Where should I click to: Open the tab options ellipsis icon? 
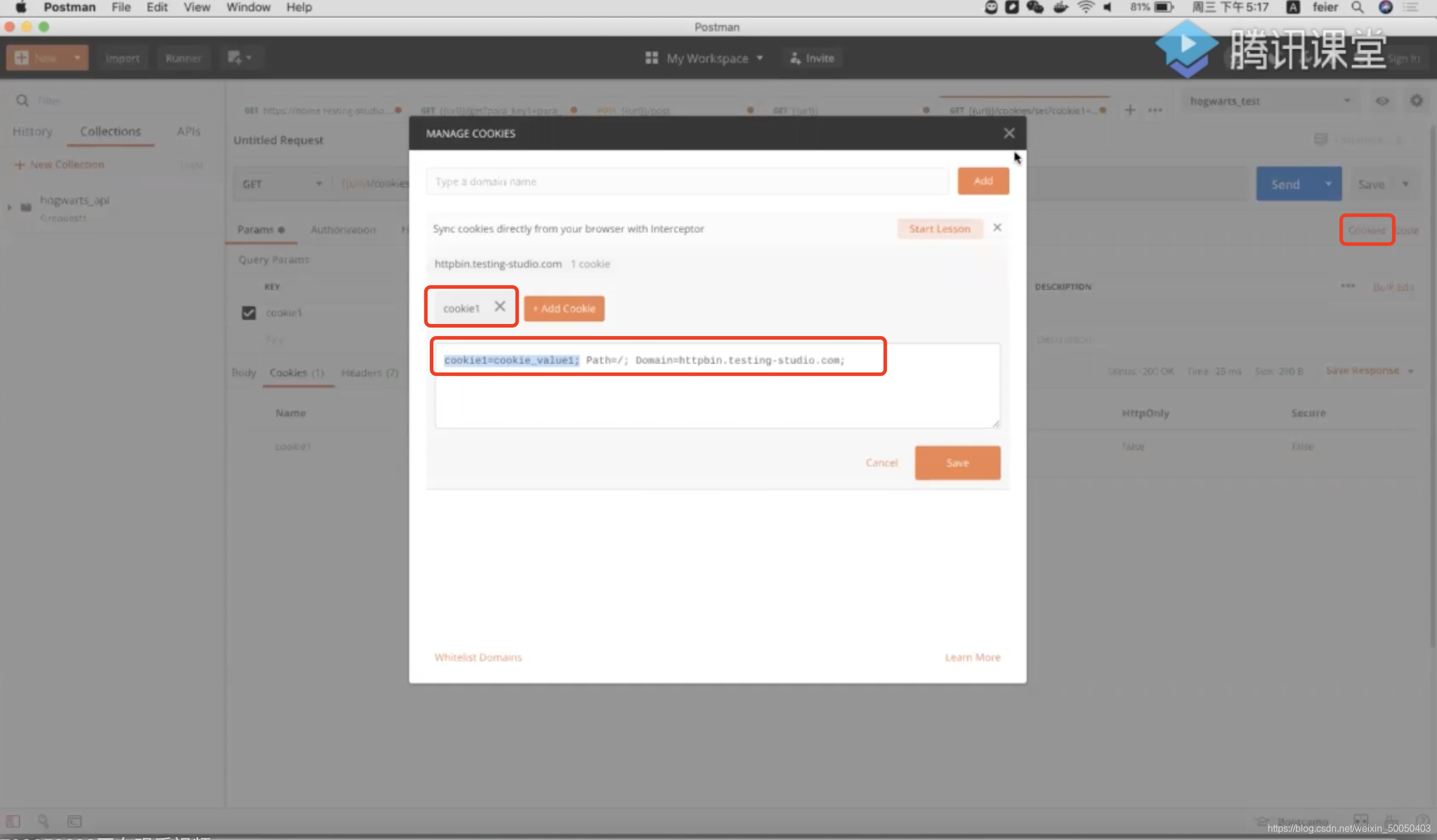pos(1155,110)
